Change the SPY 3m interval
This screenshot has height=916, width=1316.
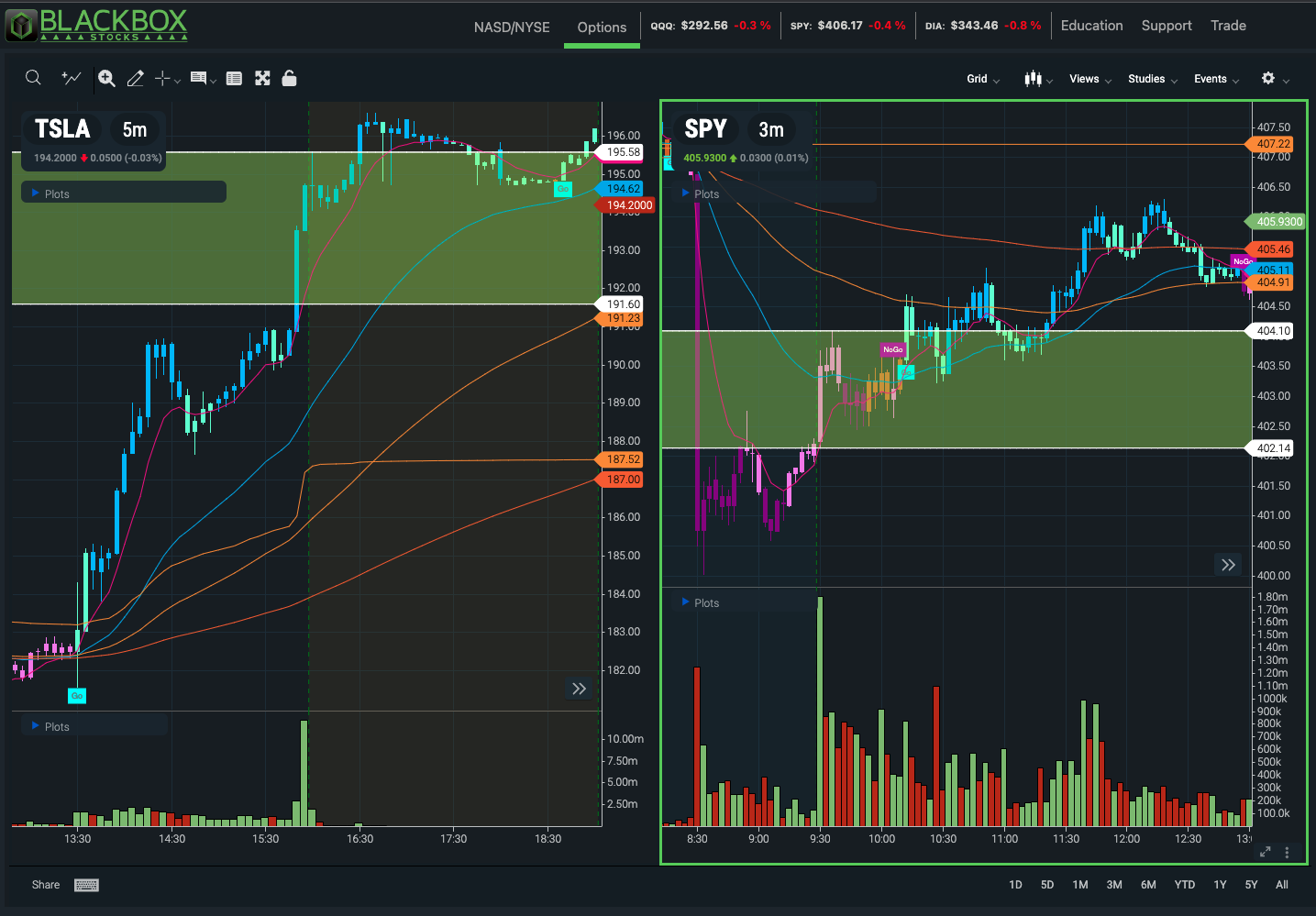(x=771, y=129)
